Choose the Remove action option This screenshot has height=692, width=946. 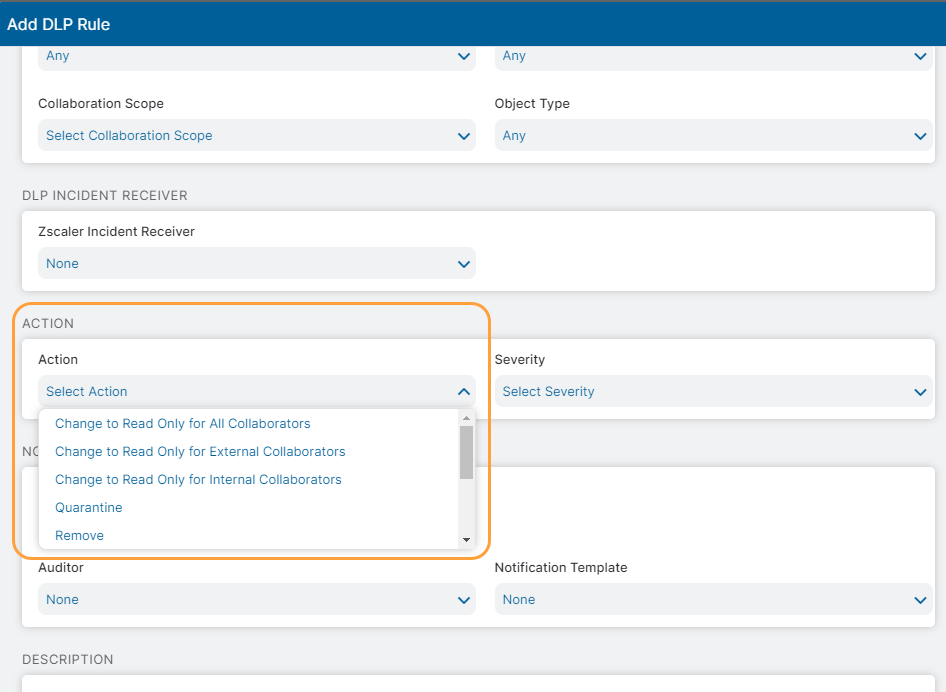(x=80, y=536)
